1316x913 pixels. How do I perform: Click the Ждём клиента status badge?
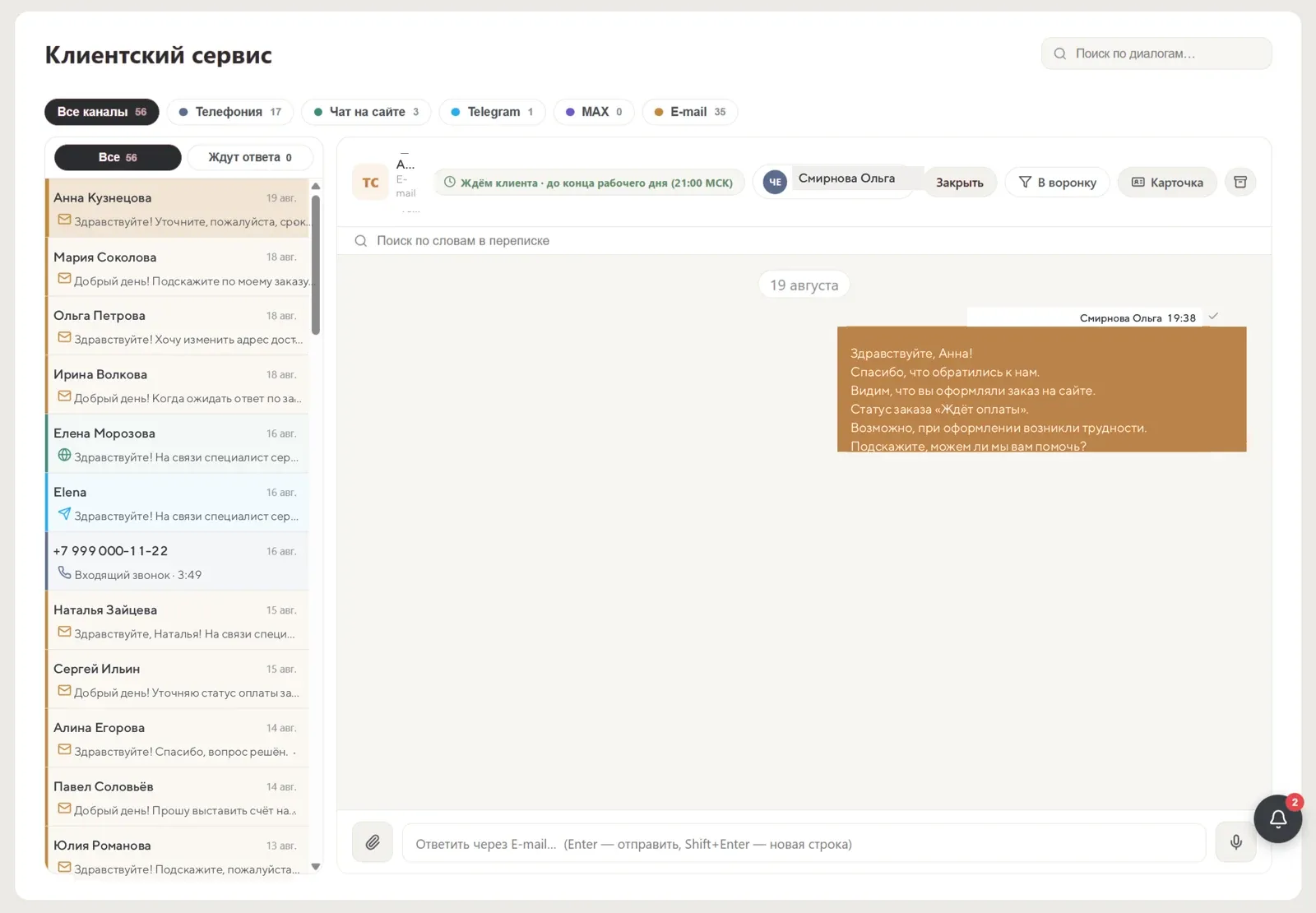pyautogui.click(x=589, y=183)
